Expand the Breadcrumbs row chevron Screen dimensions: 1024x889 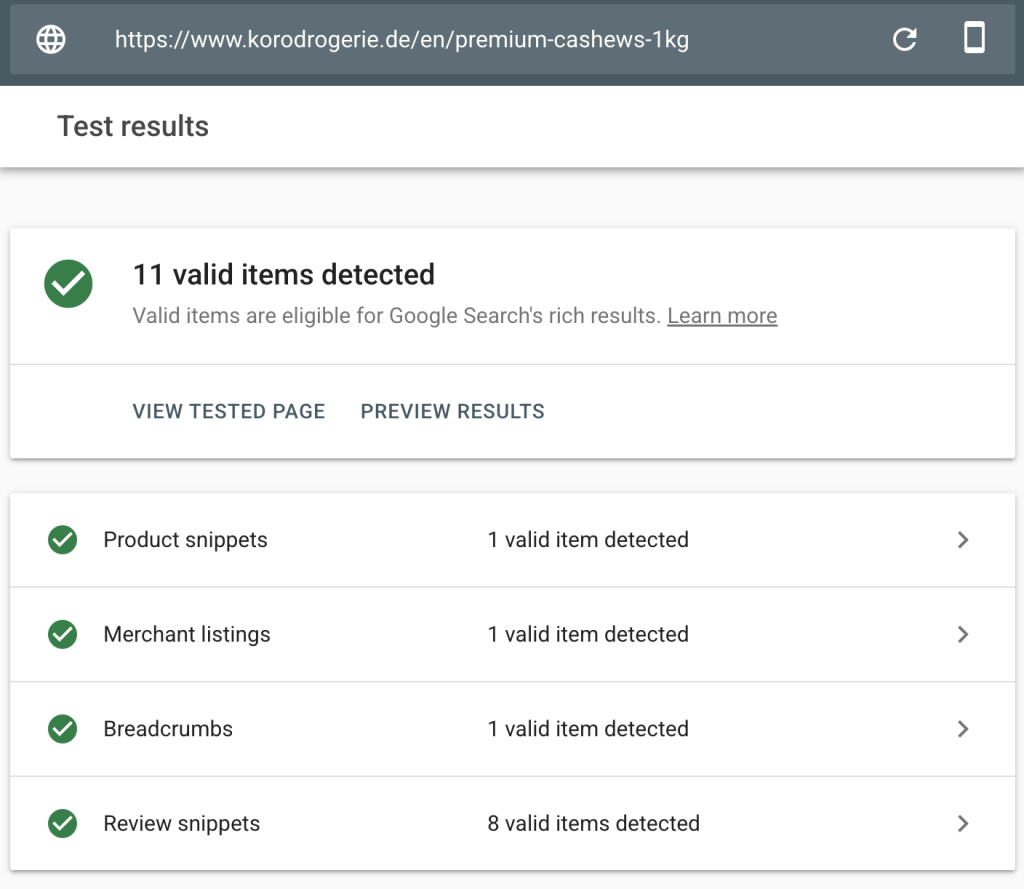point(963,729)
